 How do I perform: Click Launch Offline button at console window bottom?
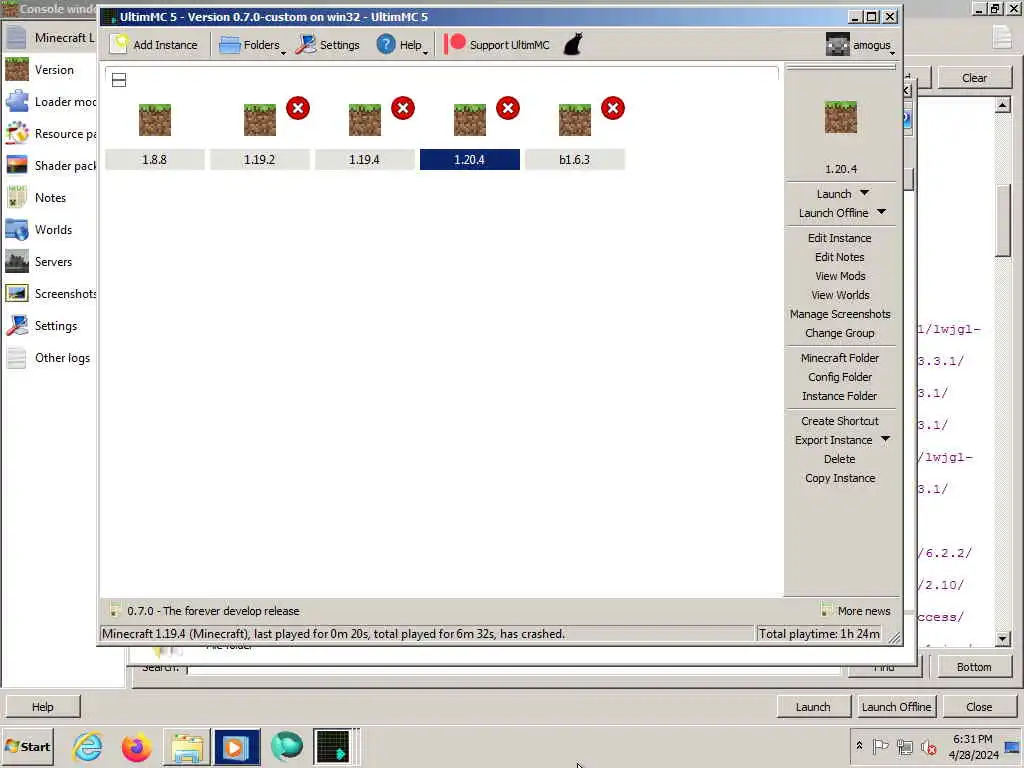point(896,707)
